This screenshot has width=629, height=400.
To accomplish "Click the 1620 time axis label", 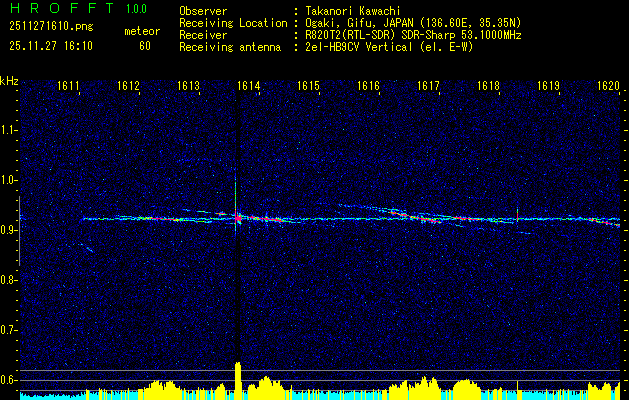I will coord(608,85).
